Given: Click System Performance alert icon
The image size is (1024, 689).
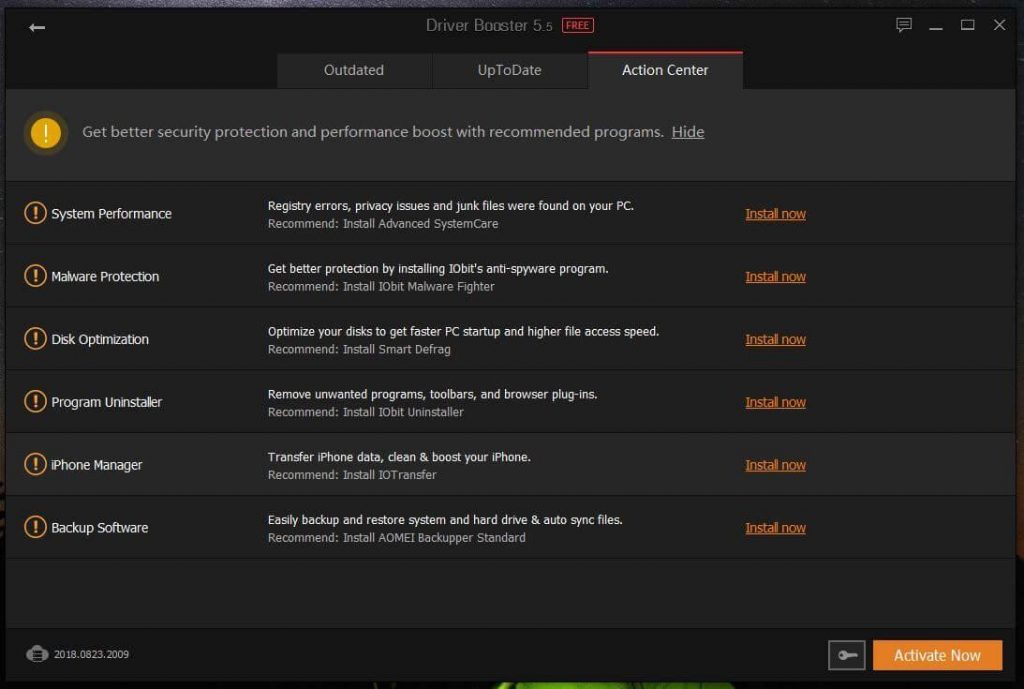Looking at the screenshot, I should pyautogui.click(x=35, y=213).
